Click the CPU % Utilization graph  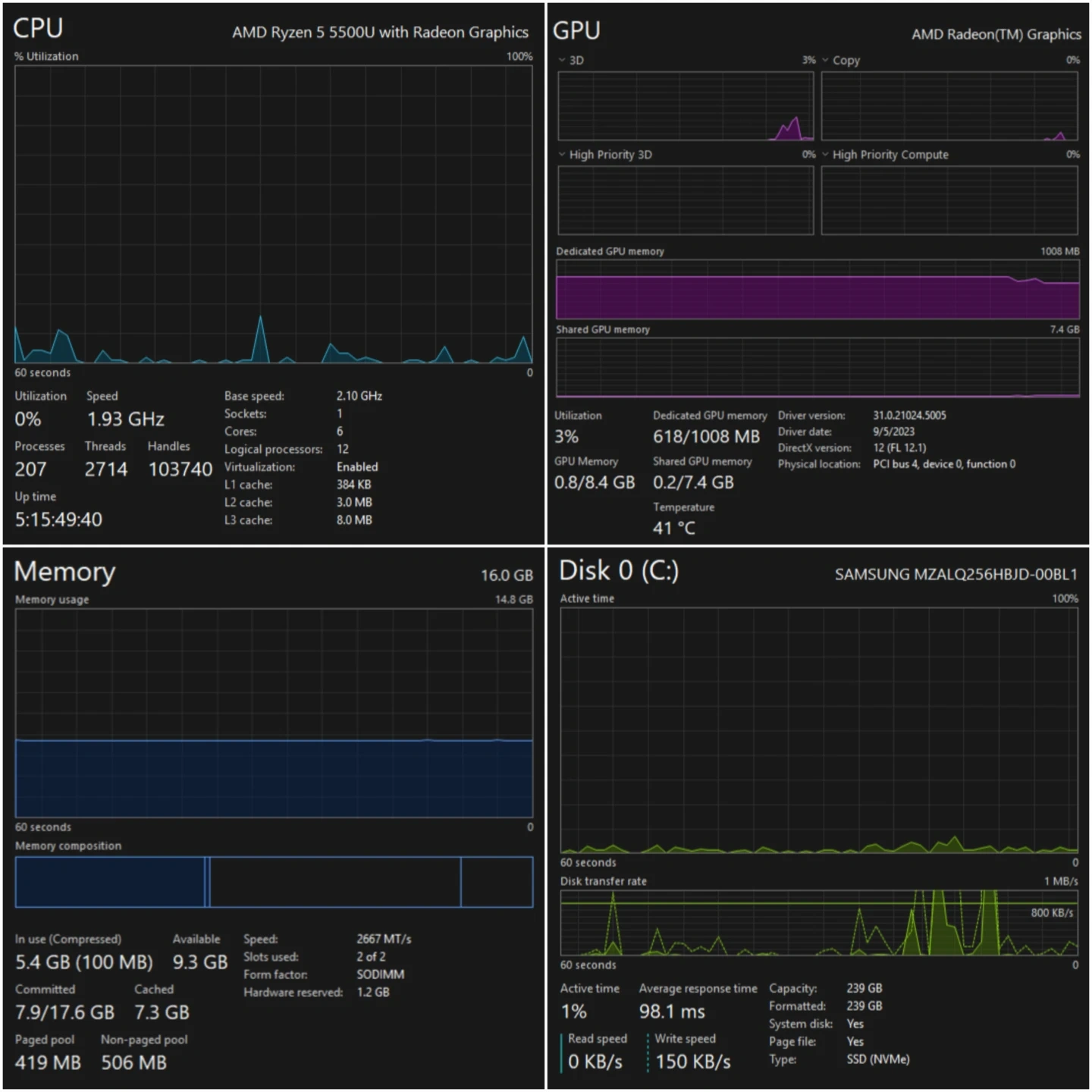pos(273,214)
